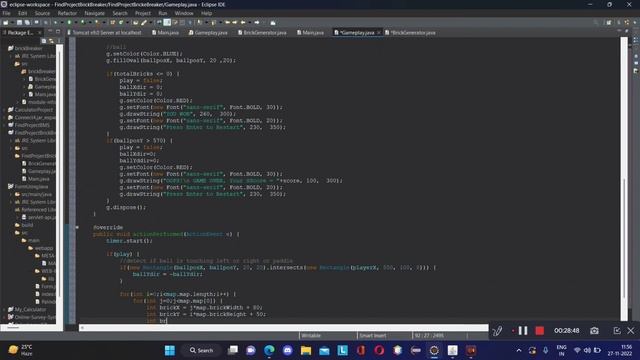640x360 pixels.
Task: Pause the screen recording
Action: click(523, 331)
